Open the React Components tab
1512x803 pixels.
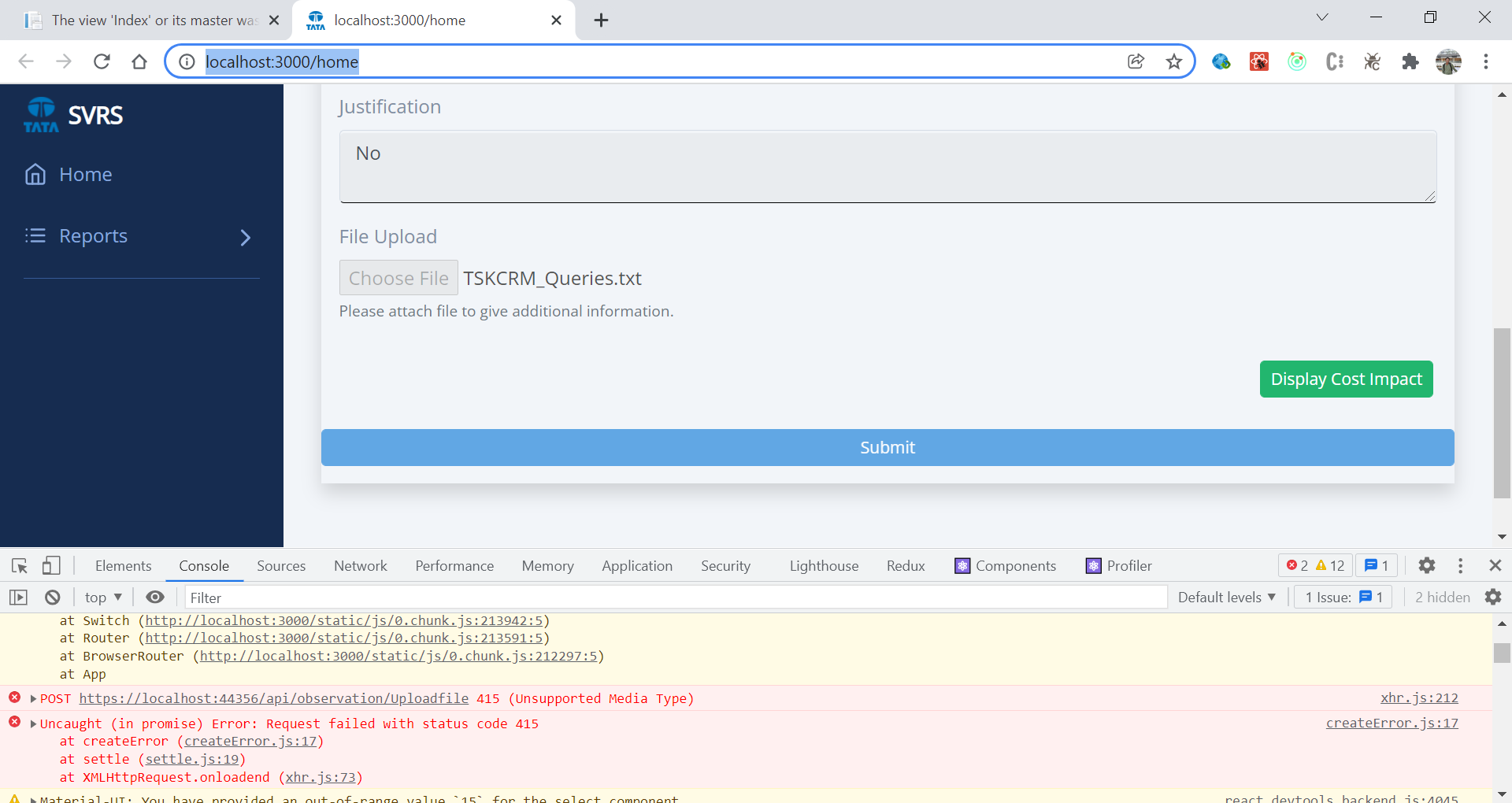[1005, 566]
